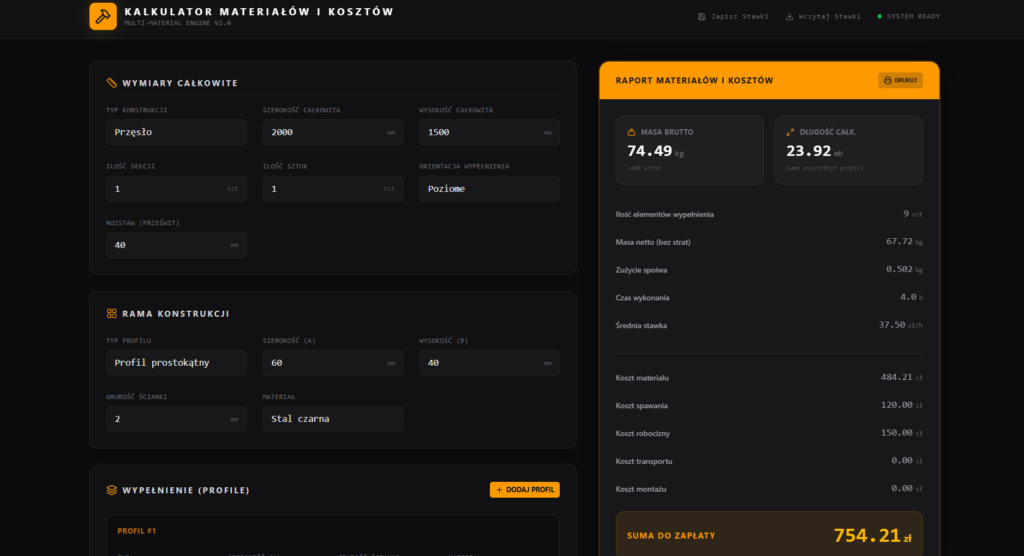The height and width of the screenshot is (556, 1024).
Task: Open the Typ Profilu dropdown showing Profil prostokątny
Action: (176, 363)
